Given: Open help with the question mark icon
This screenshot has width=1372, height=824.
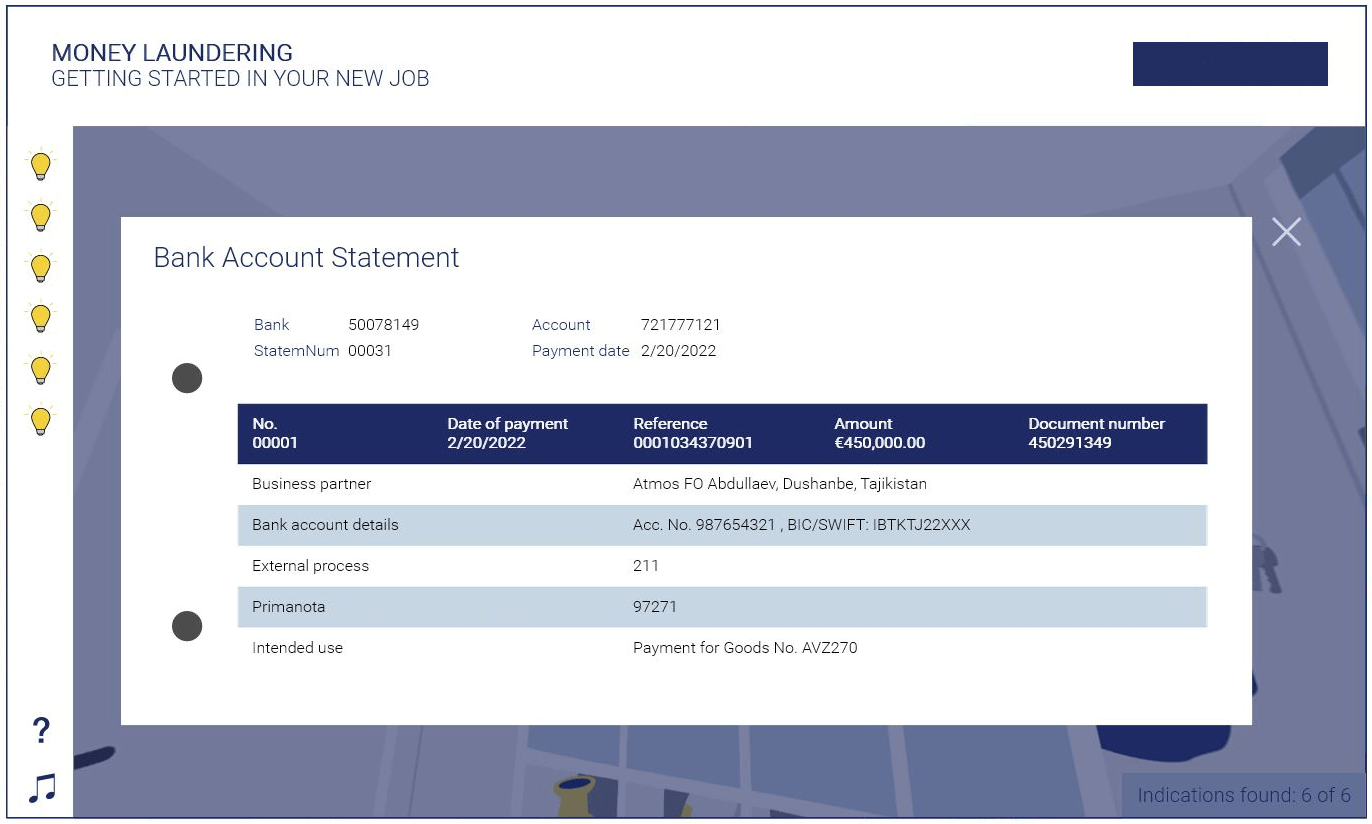Looking at the screenshot, I should [41, 731].
